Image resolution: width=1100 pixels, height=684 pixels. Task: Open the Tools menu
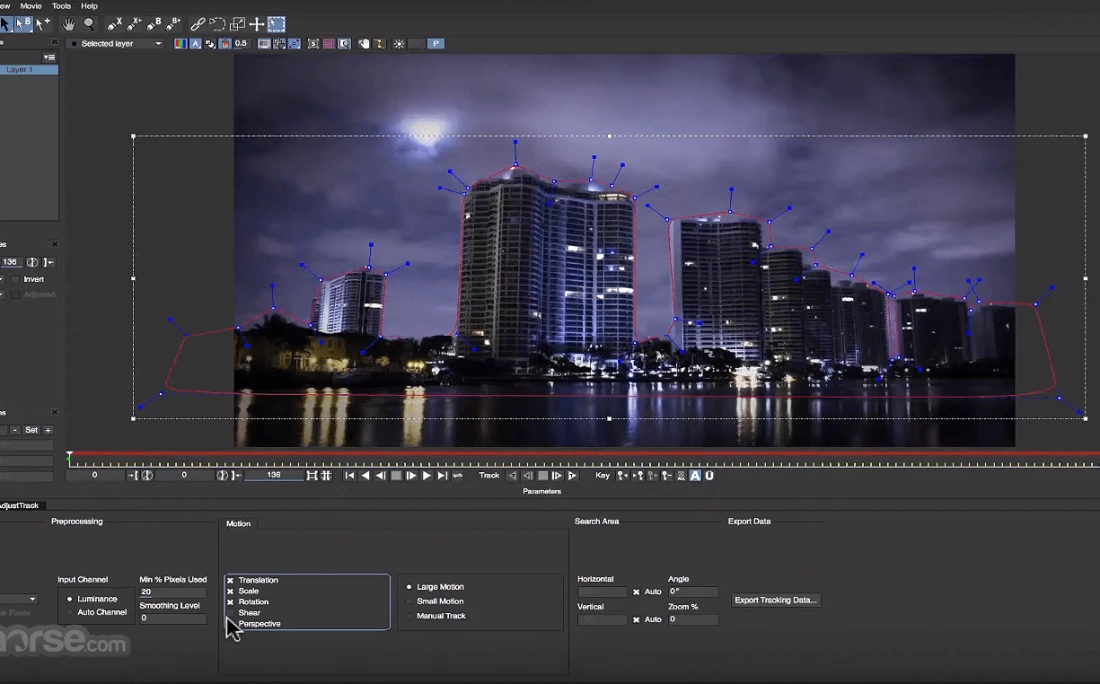coord(61,6)
